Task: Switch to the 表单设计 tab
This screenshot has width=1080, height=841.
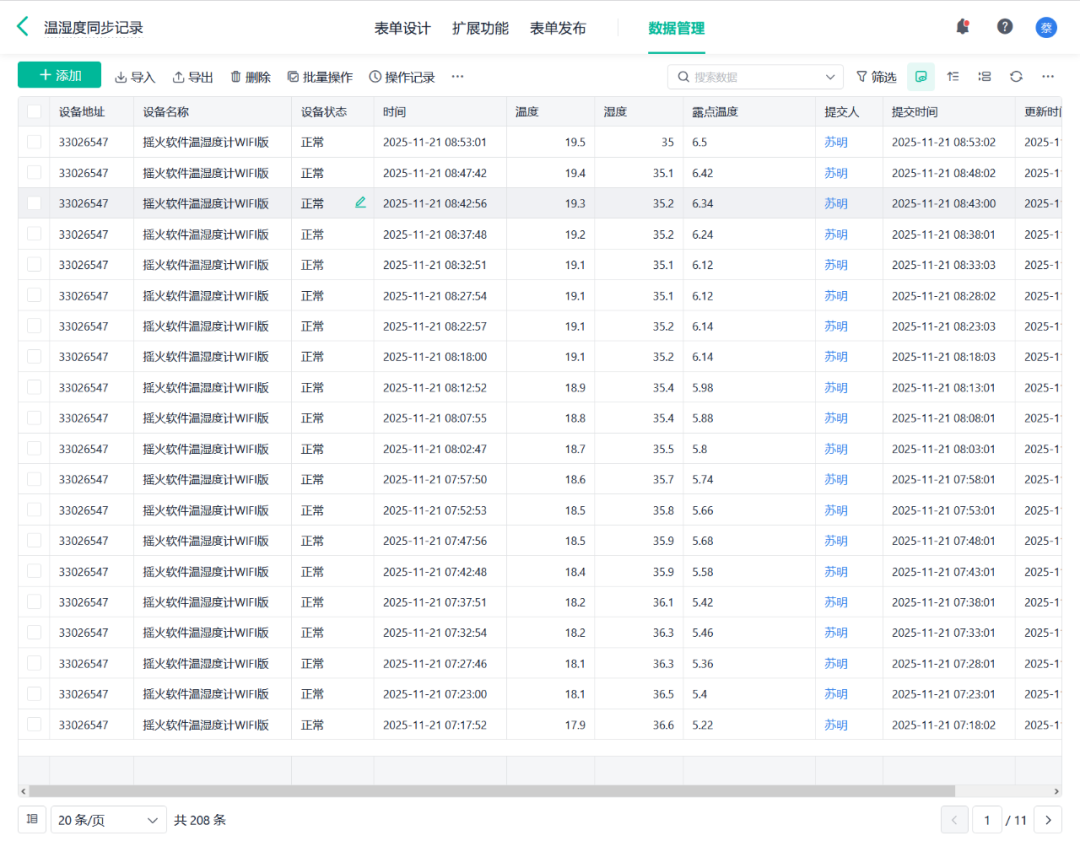Action: click(402, 28)
